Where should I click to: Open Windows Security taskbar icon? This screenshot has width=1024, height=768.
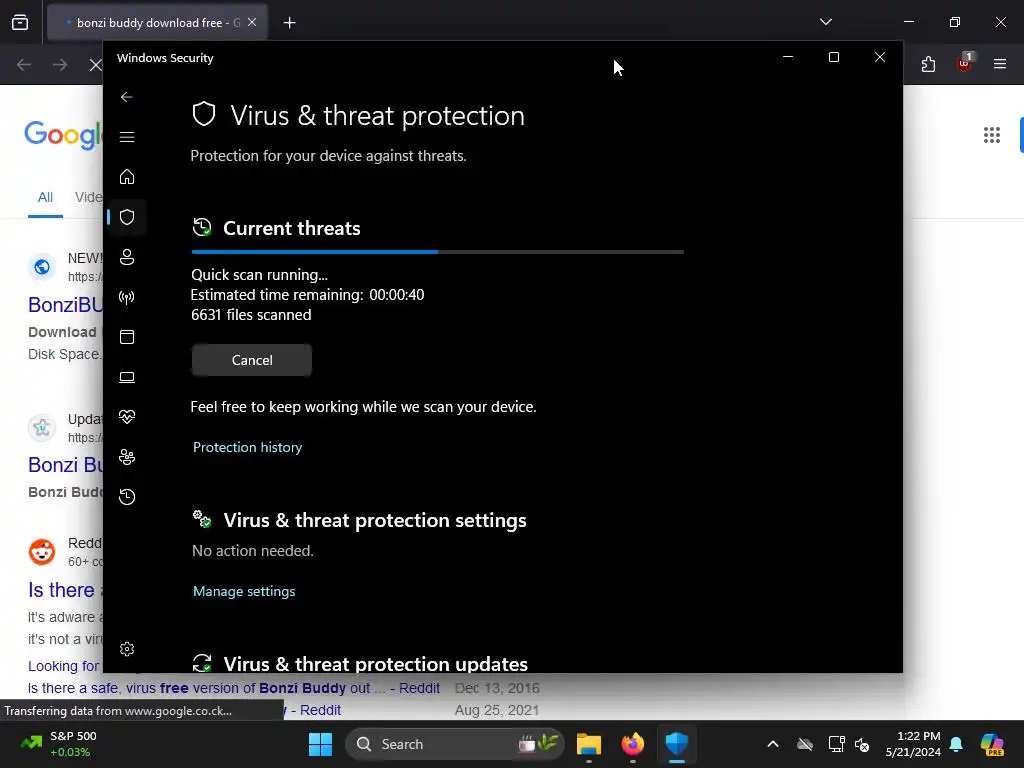pyautogui.click(x=677, y=744)
